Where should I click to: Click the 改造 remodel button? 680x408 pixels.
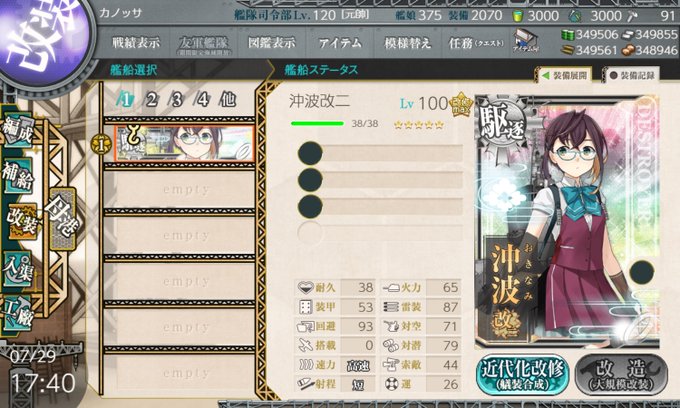coord(621,375)
